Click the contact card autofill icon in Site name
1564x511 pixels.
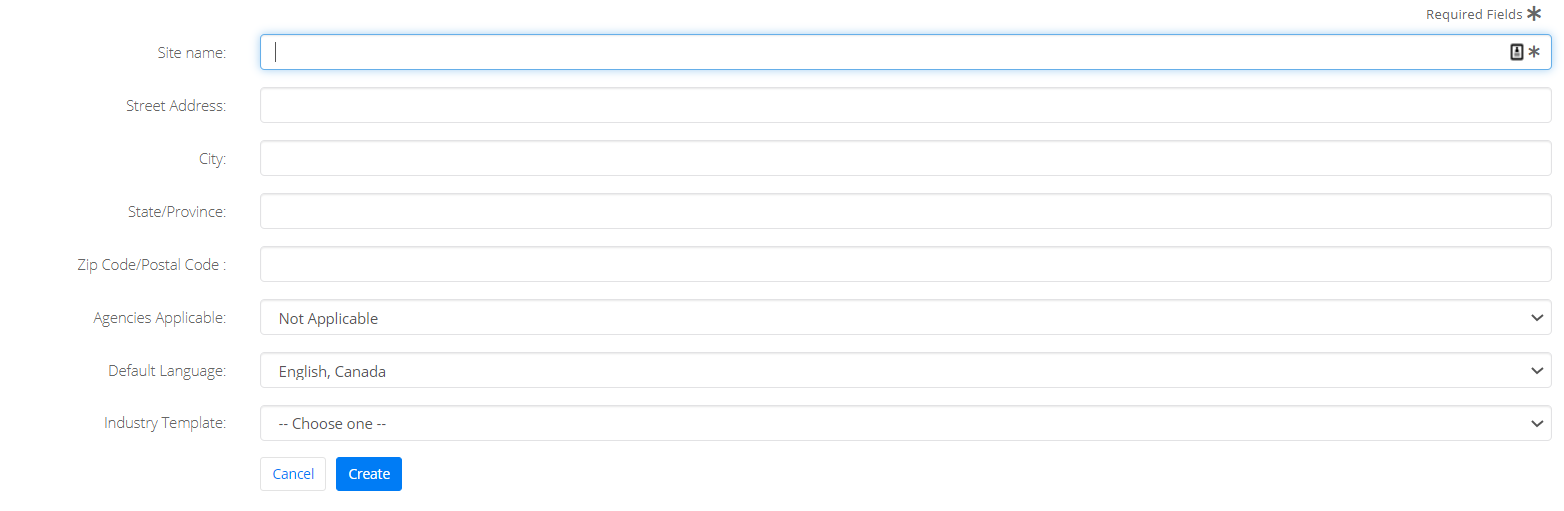click(x=1516, y=52)
